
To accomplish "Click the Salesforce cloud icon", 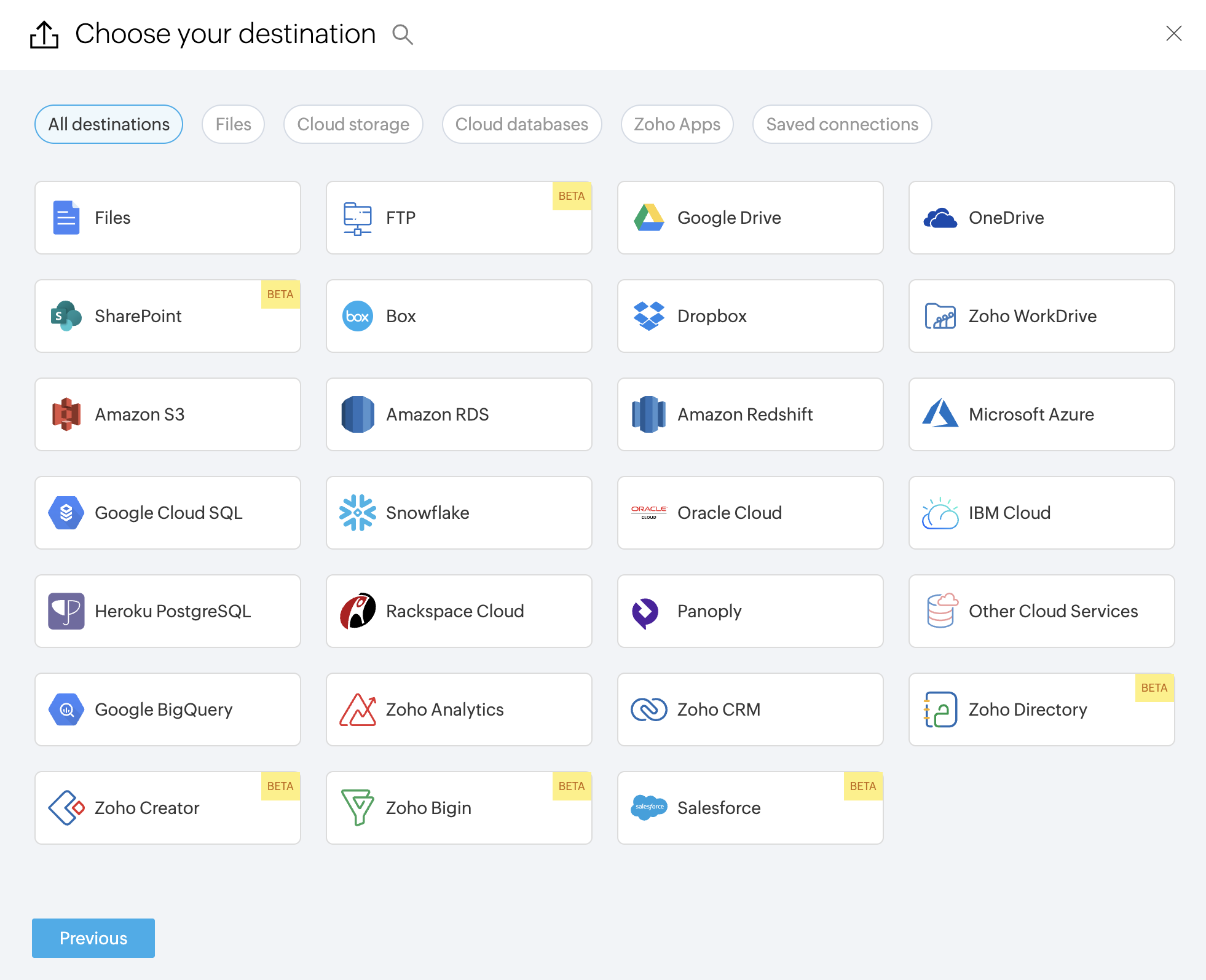I will coord(648,807).
